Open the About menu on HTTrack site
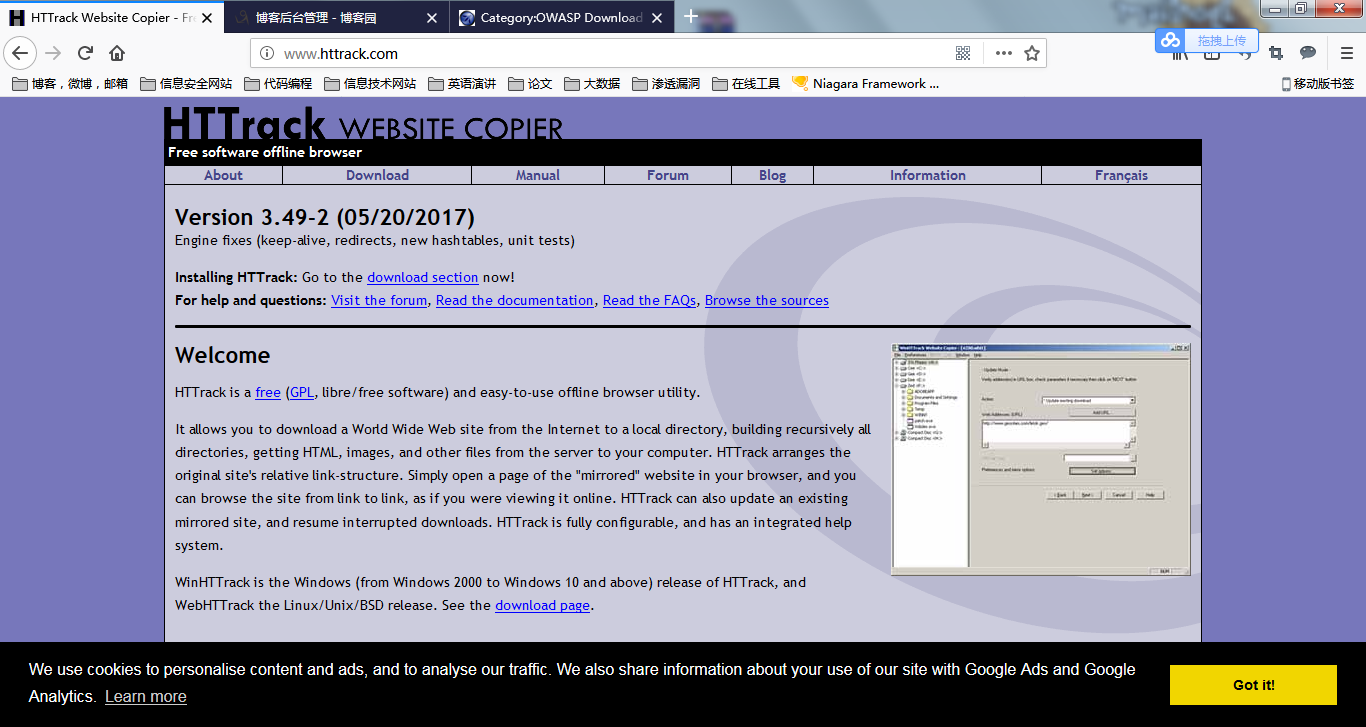 pyautogui.click(x=224, y=175)
